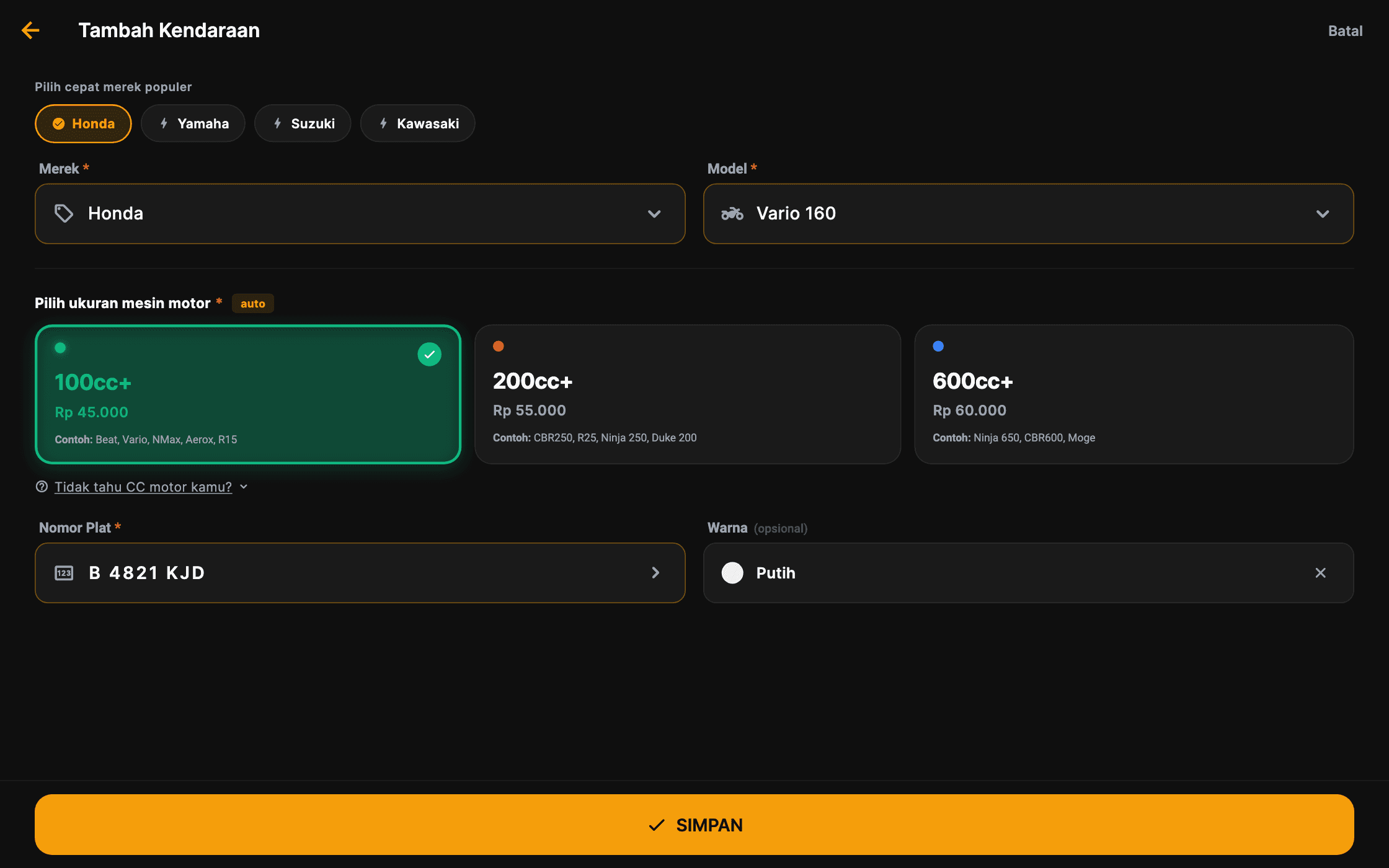Click the plate number 123 icon

(x=64, y=573)
